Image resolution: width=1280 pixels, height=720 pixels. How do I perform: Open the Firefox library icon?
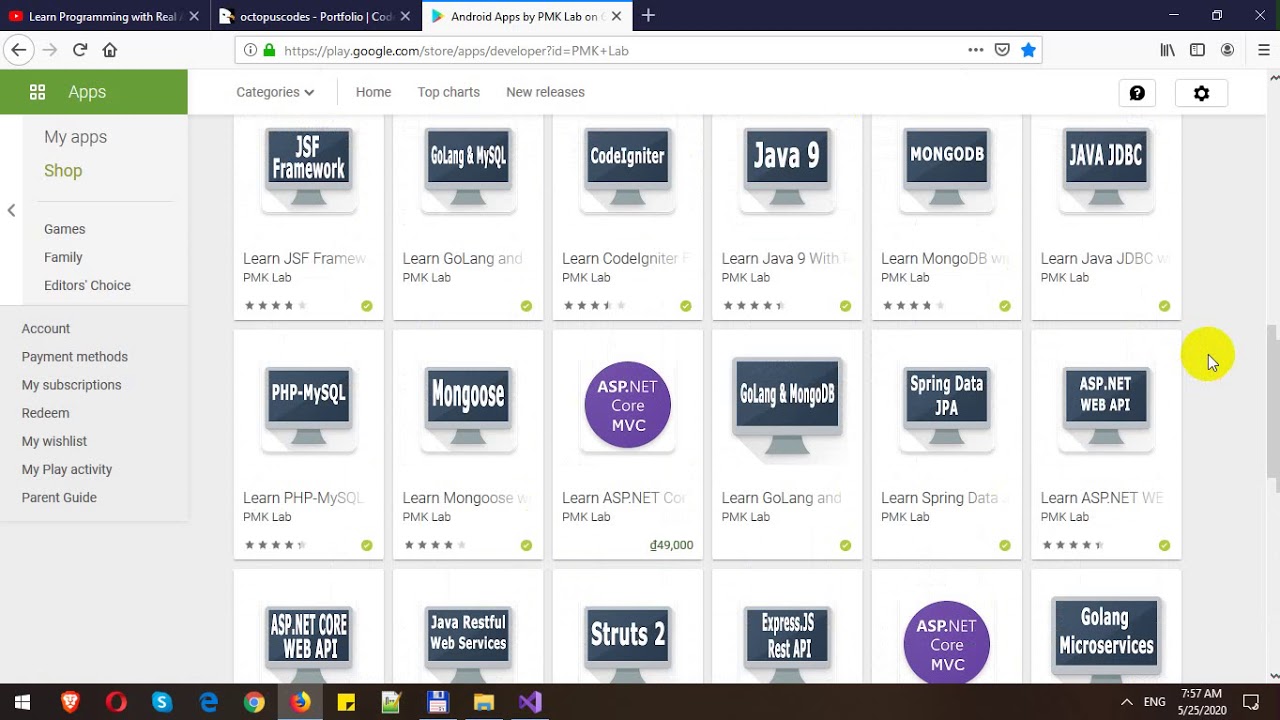(x=1167, y=50)
